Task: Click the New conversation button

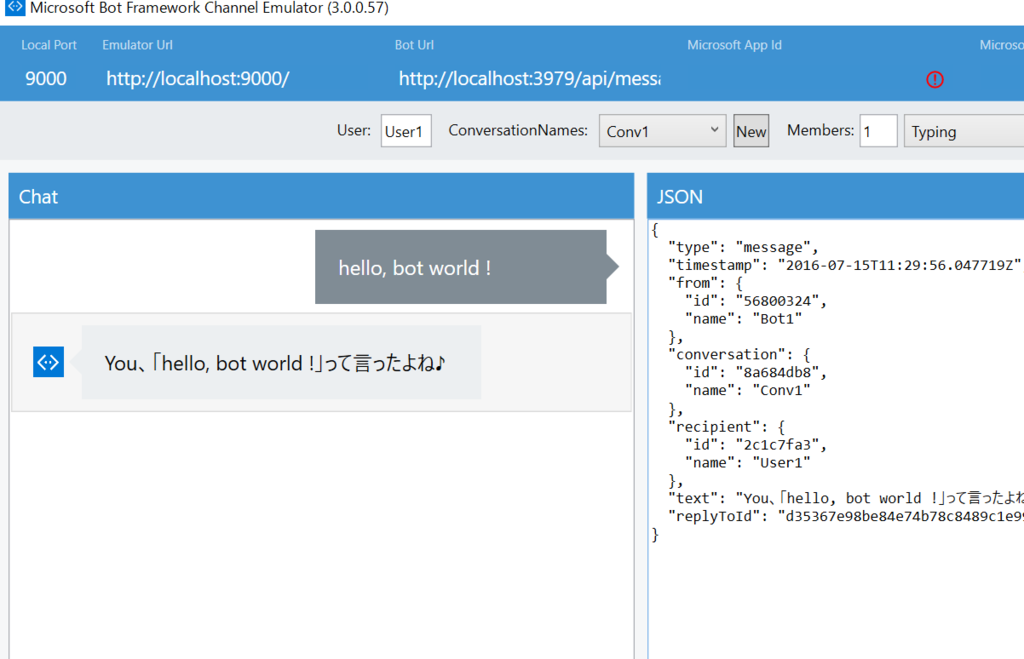Action: click(751, 130)
